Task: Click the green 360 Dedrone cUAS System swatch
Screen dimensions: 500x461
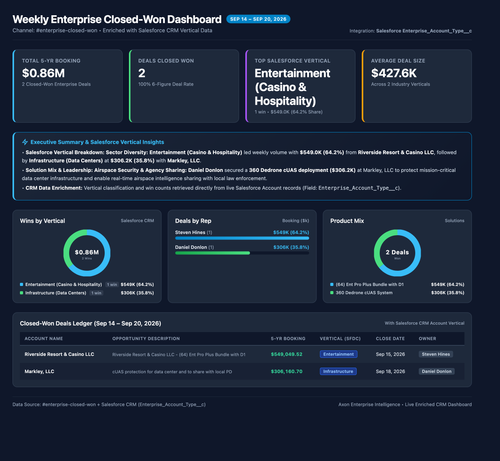Action: 332,293
